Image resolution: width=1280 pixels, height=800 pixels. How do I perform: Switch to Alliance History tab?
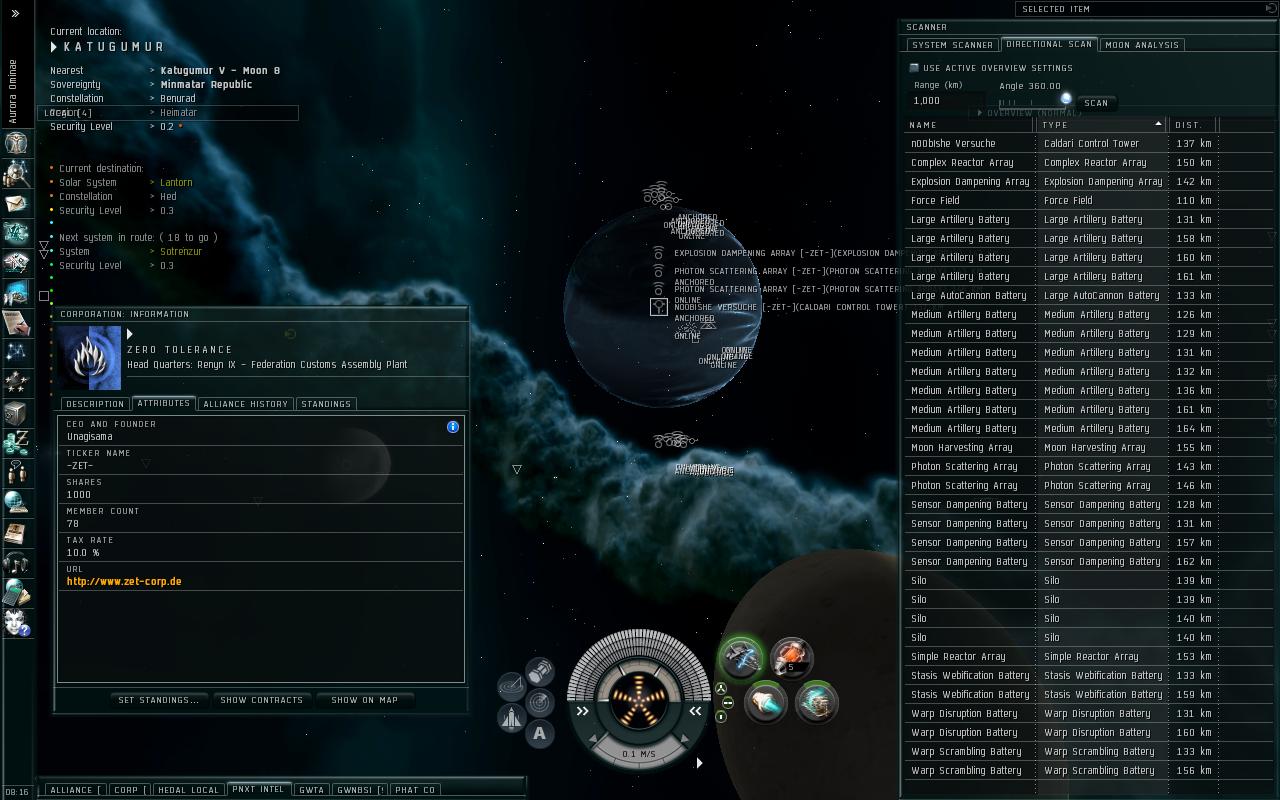(245, 404)
